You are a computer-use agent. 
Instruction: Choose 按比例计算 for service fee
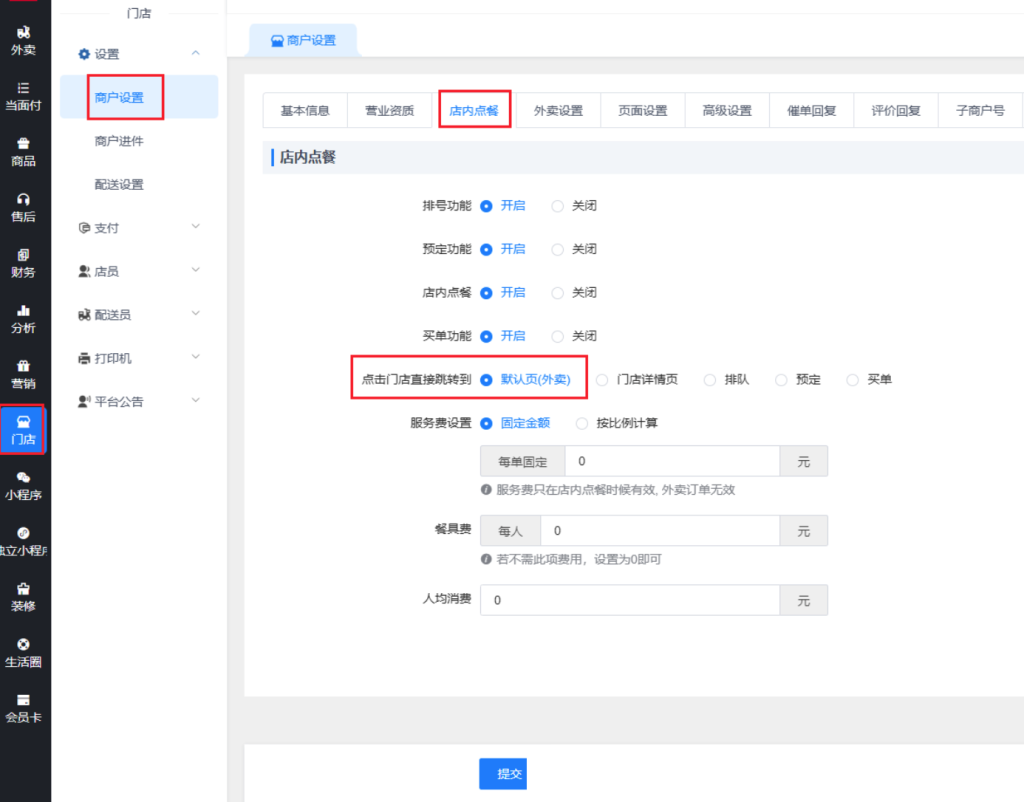pyautogui.click(x=582, y=423)
